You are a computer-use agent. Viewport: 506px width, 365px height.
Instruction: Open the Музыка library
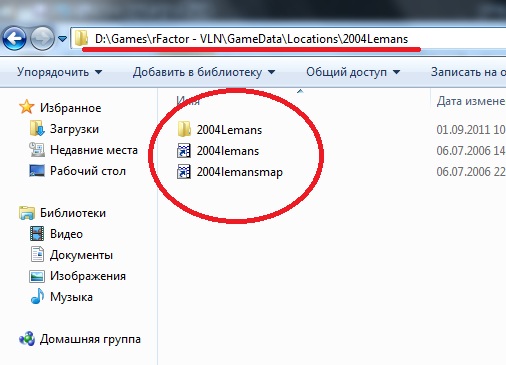[x=71, y=297]
